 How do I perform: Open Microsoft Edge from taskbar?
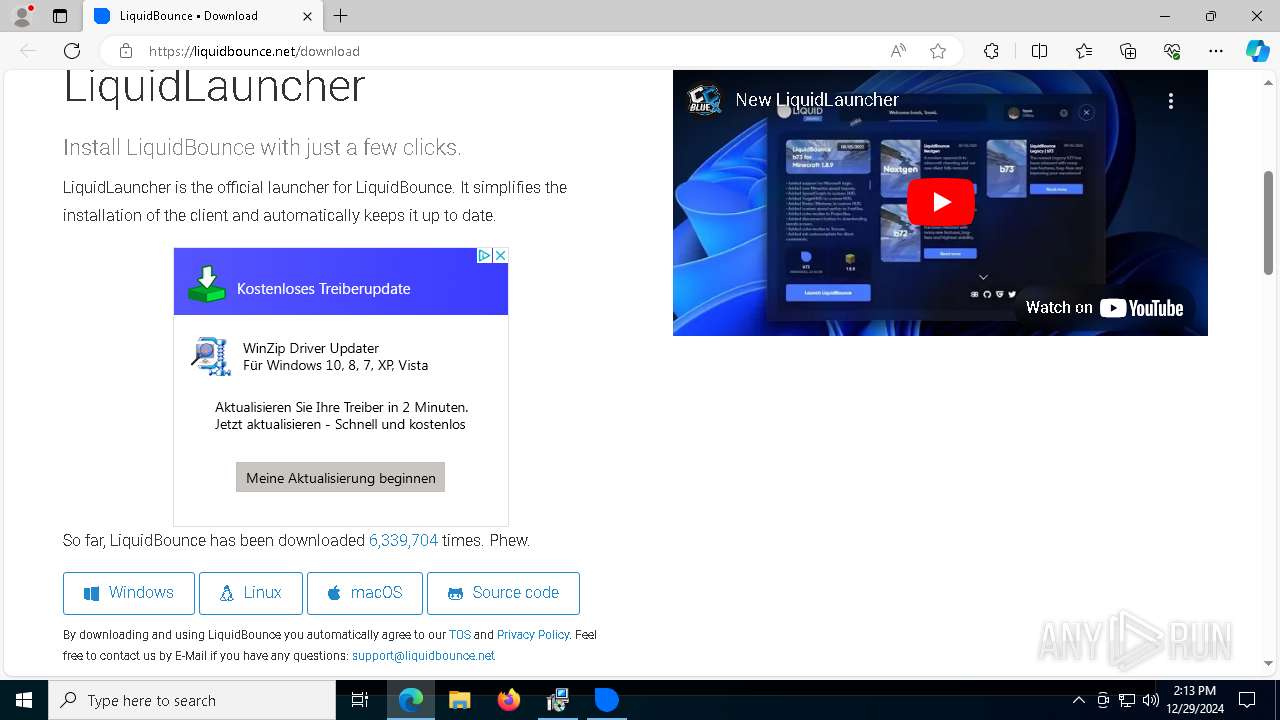(411, 700)
